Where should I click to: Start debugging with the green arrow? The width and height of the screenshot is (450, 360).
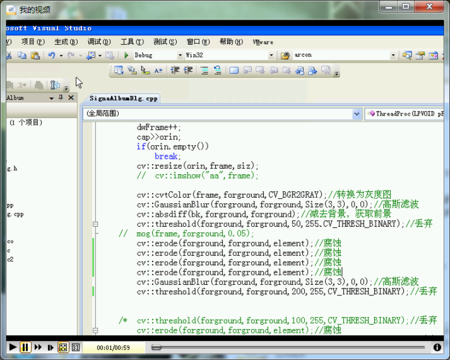126,55
